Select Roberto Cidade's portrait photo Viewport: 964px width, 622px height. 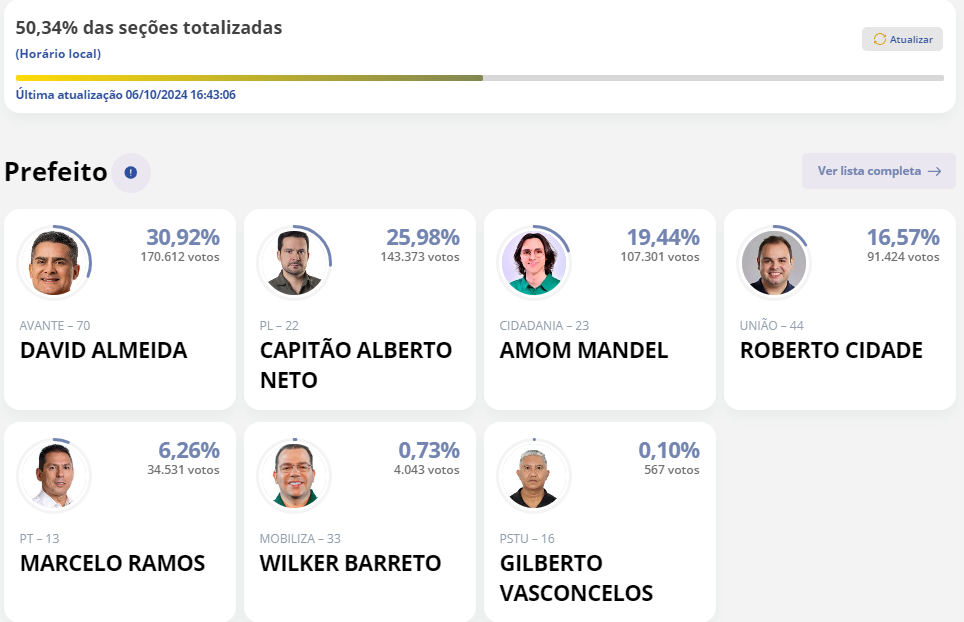[x=773, y=262]
